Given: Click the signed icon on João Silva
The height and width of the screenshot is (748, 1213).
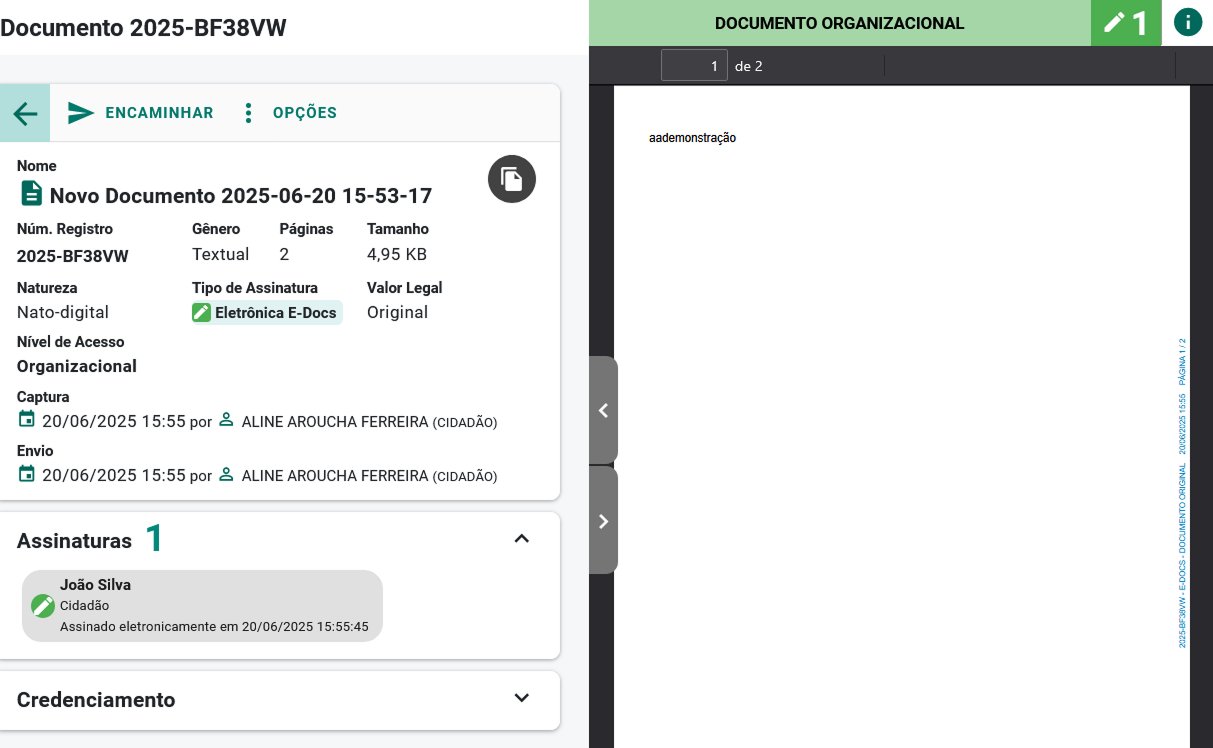Looking at the screenshot, I should point(43,606).
